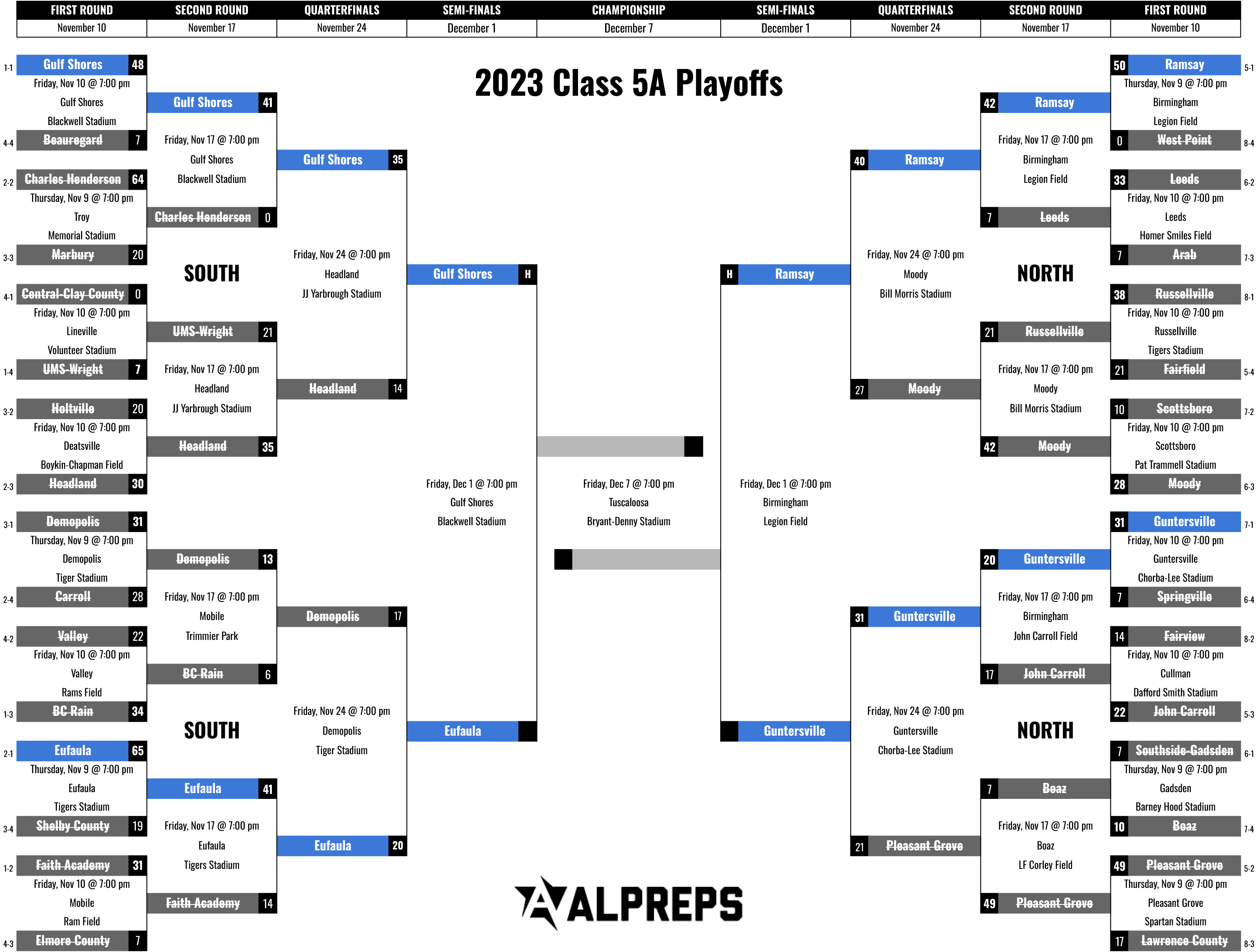Select the left Quarterfinals header
1259x952 pixels.
coord(341,10)
